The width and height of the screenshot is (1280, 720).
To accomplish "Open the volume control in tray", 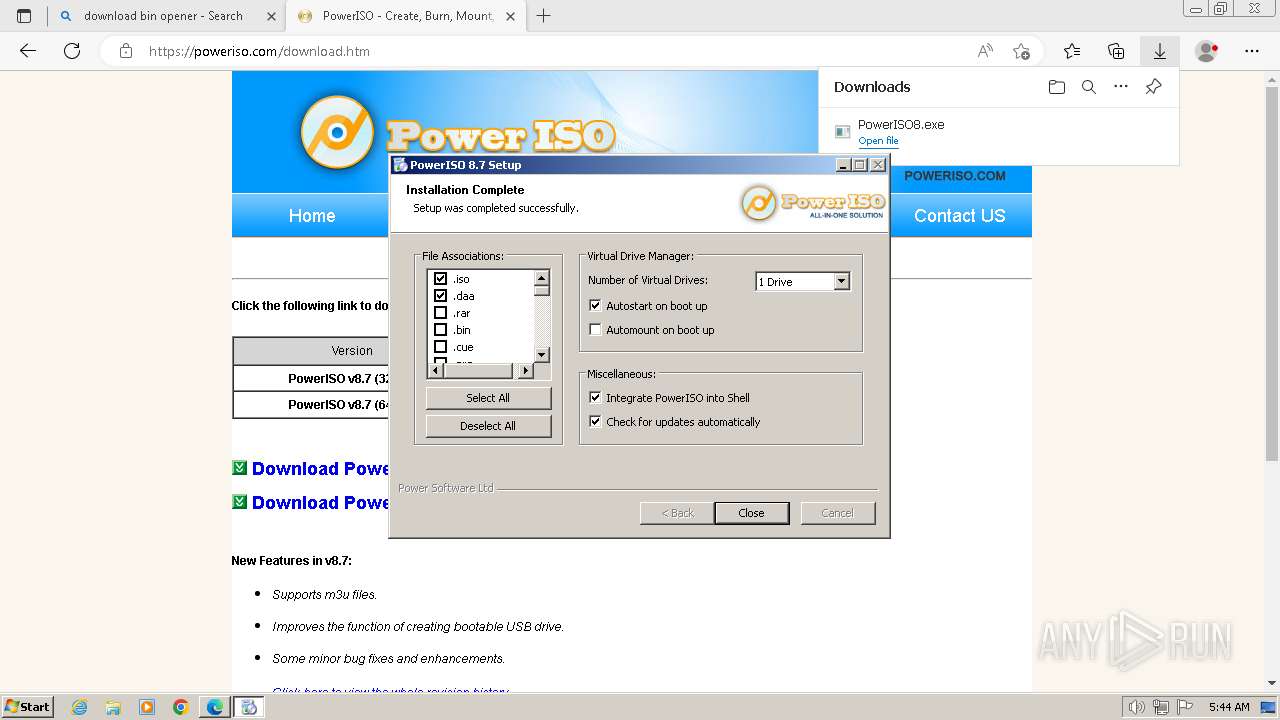I will pos(1138,707).
